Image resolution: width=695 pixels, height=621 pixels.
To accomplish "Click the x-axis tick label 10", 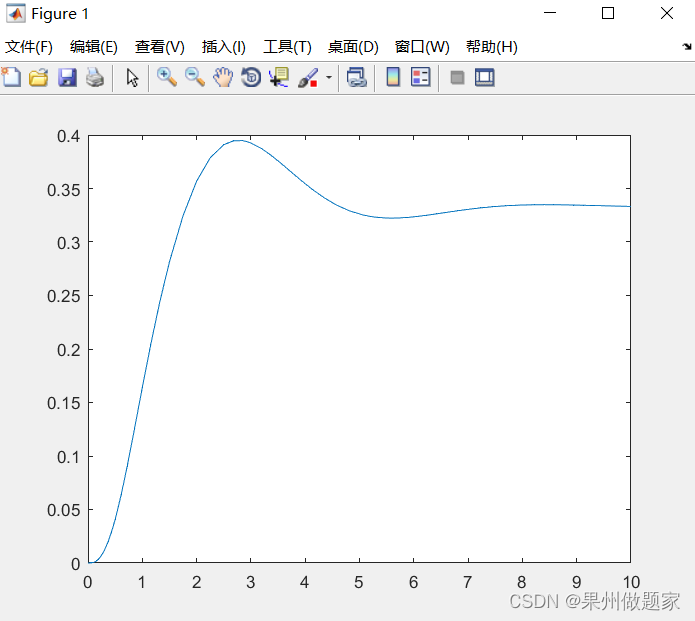I will pyautogui.click(x=631, y=582).
